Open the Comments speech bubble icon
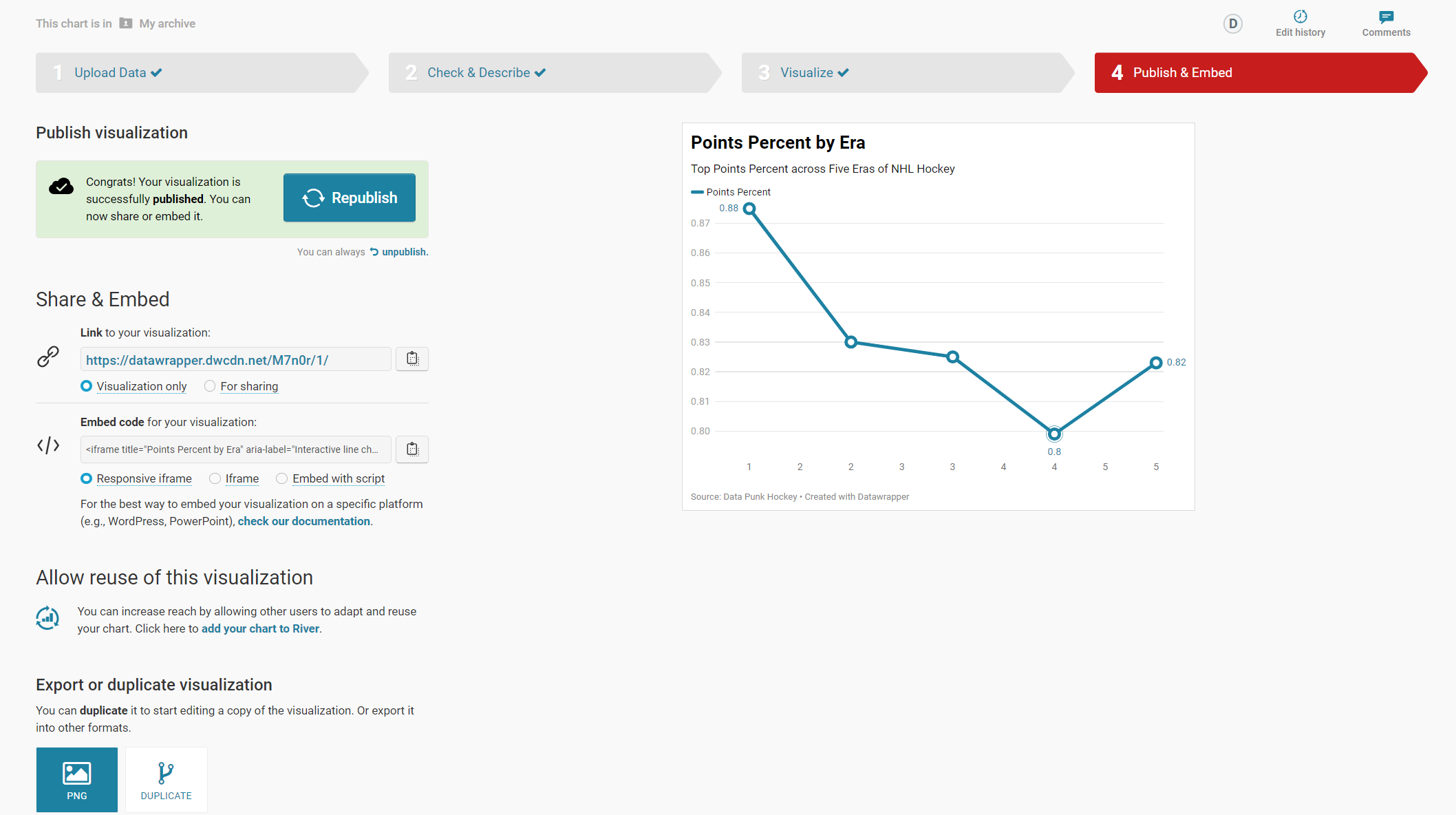Screen dimensions: 1456x815 1386,17
